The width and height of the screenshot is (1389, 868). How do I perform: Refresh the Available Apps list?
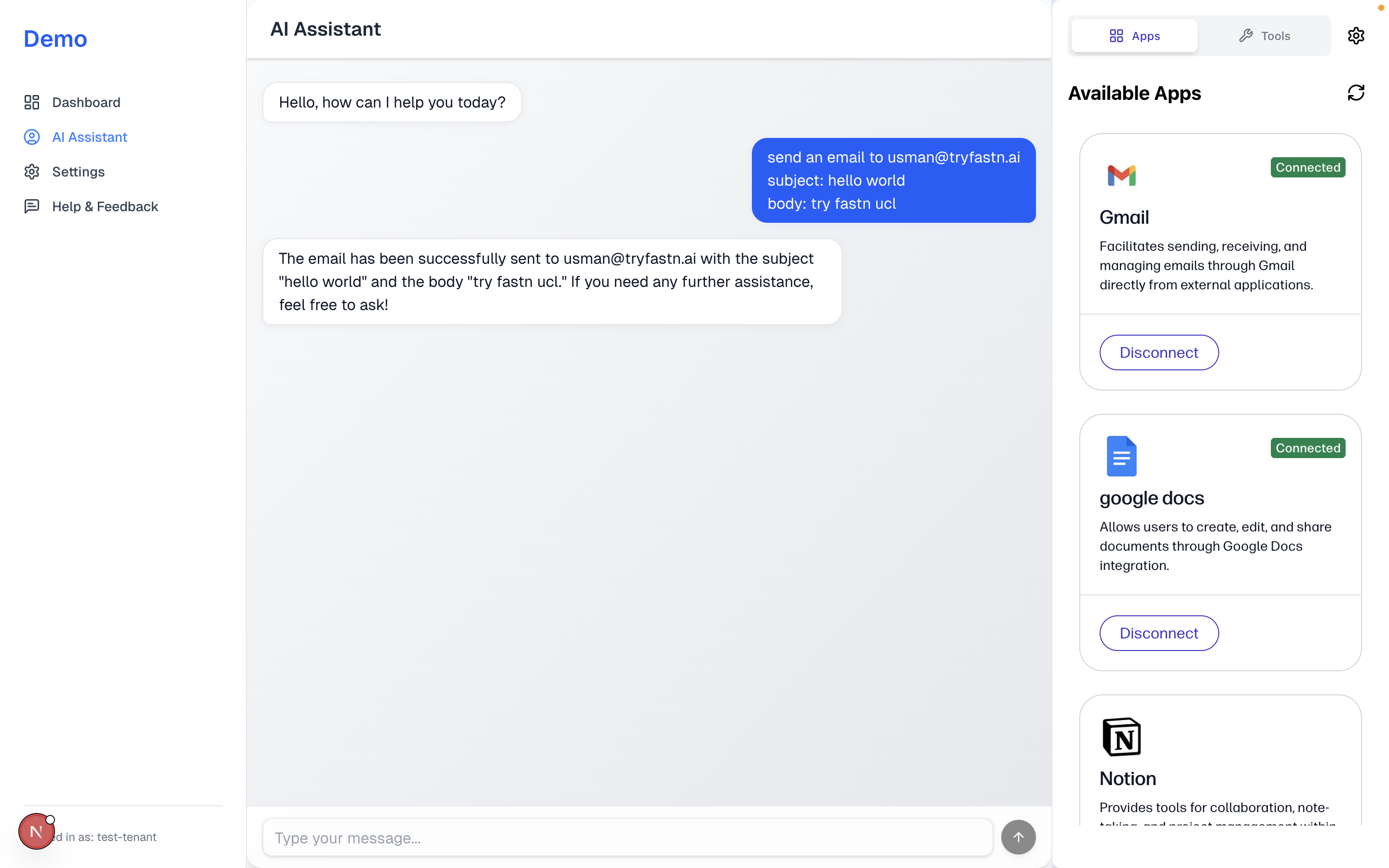tap(1356, 93)
